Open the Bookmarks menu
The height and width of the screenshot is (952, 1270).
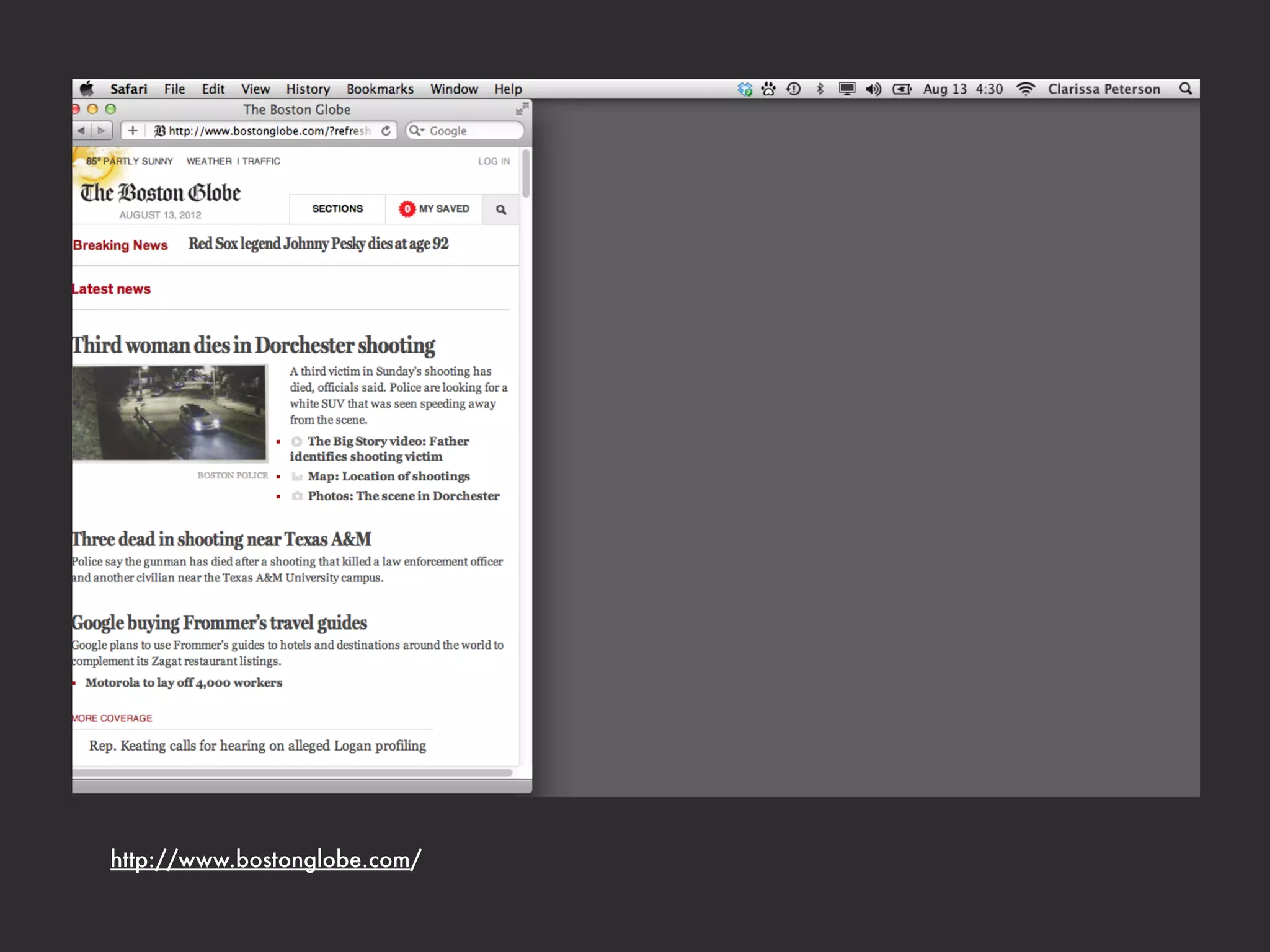click(380, 89)
